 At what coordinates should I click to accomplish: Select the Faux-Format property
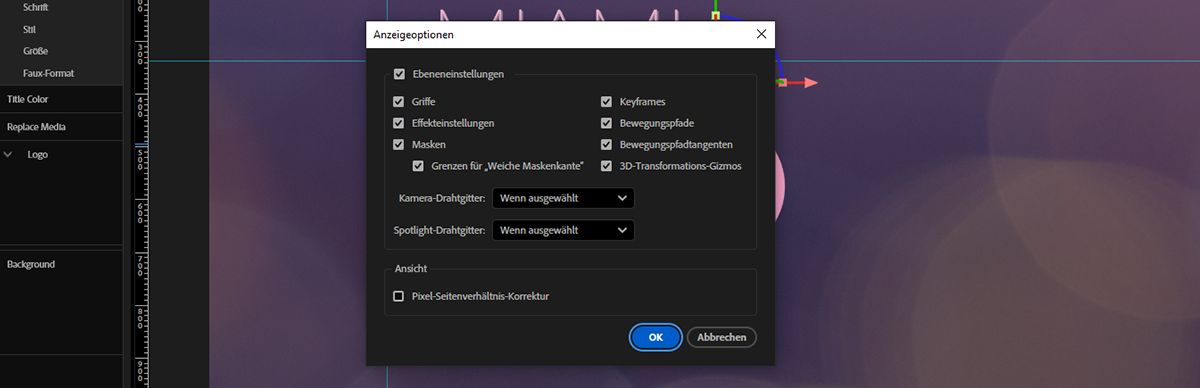pos(49,73)
